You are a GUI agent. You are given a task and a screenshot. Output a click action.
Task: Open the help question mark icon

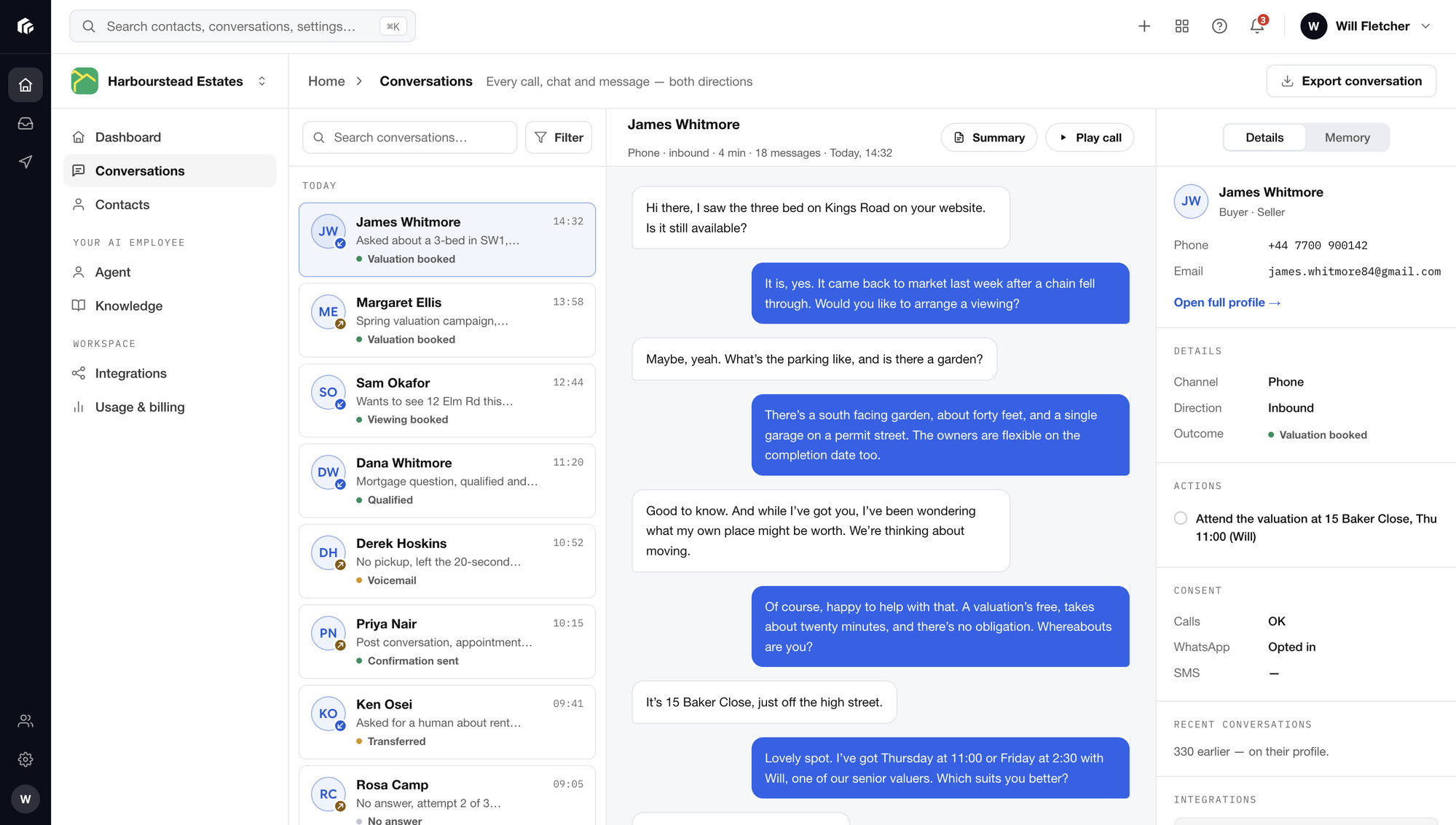1219,26
